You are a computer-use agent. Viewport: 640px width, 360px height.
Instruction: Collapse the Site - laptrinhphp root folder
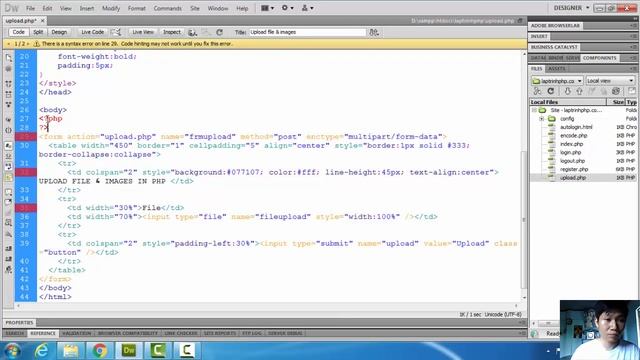[534, 110]
